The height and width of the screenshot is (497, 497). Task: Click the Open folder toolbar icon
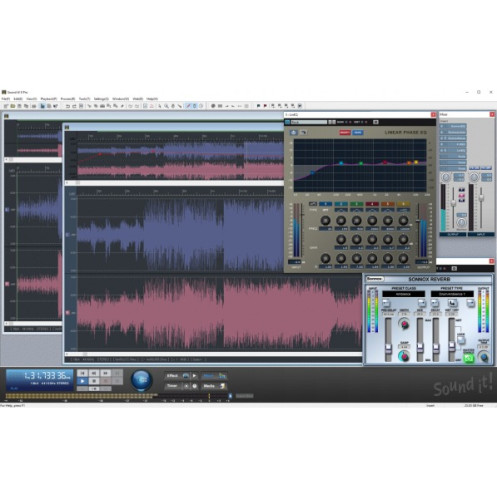(x=13, y=106)
